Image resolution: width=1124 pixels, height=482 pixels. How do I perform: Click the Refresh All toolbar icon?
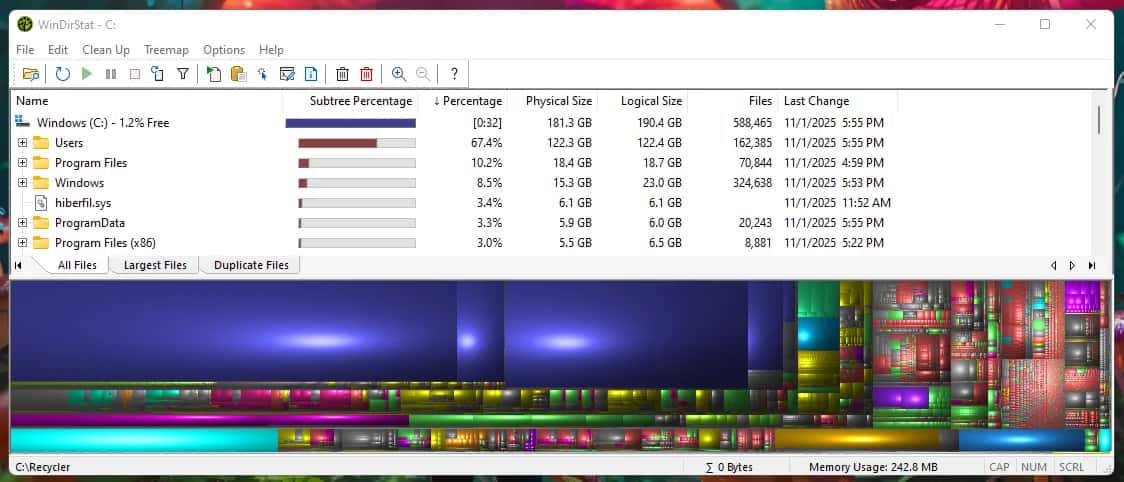pos(62,74)
